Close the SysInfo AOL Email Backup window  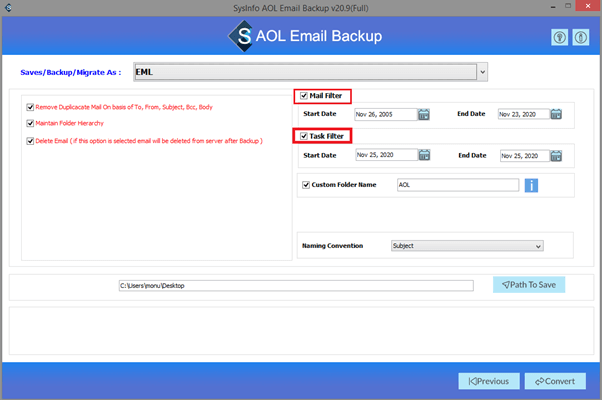point(588,6)
